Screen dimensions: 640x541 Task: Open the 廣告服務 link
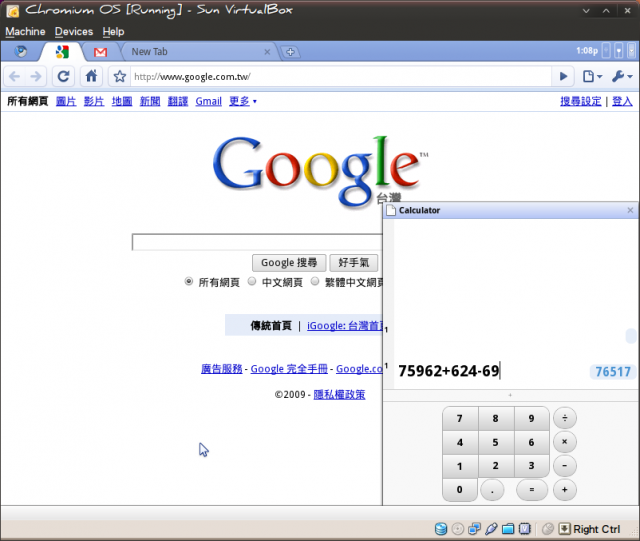(222, 369)
